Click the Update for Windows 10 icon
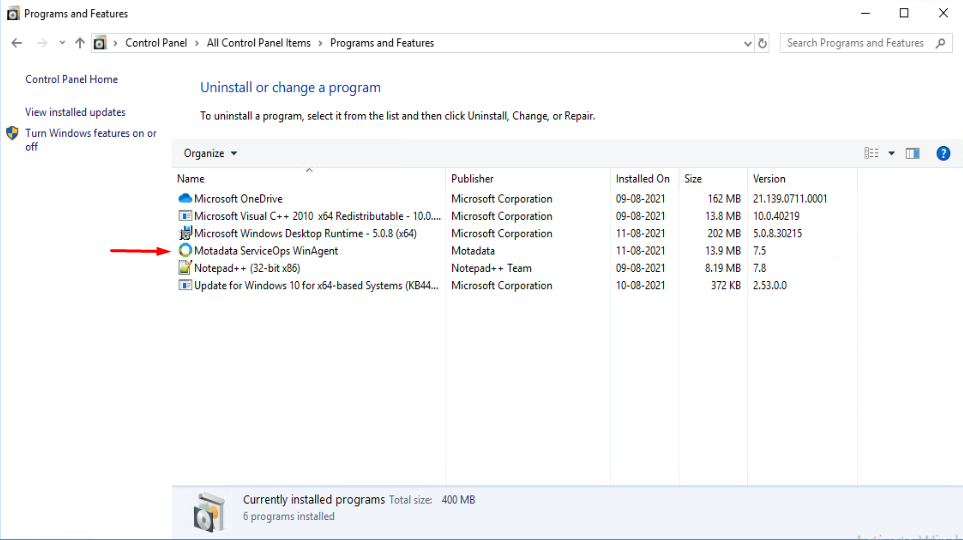The width and height of the screenshot is (963, 540). click(x=185, y=286)
